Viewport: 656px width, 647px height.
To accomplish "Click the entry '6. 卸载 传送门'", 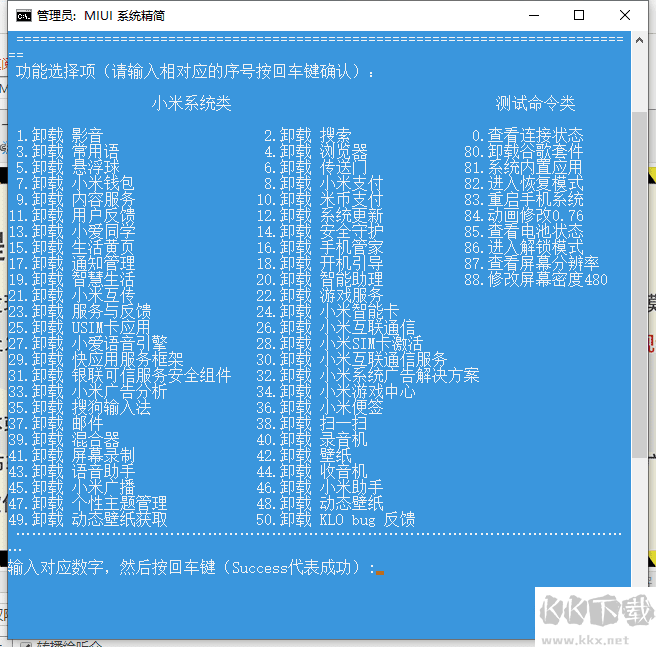I will (x=315, y=167).
